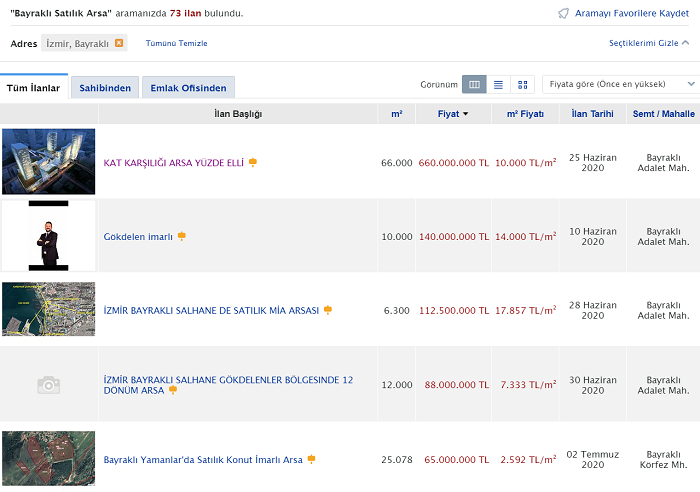Collapse selections with Seçtiklerimi Gizle

click(649, 43)
